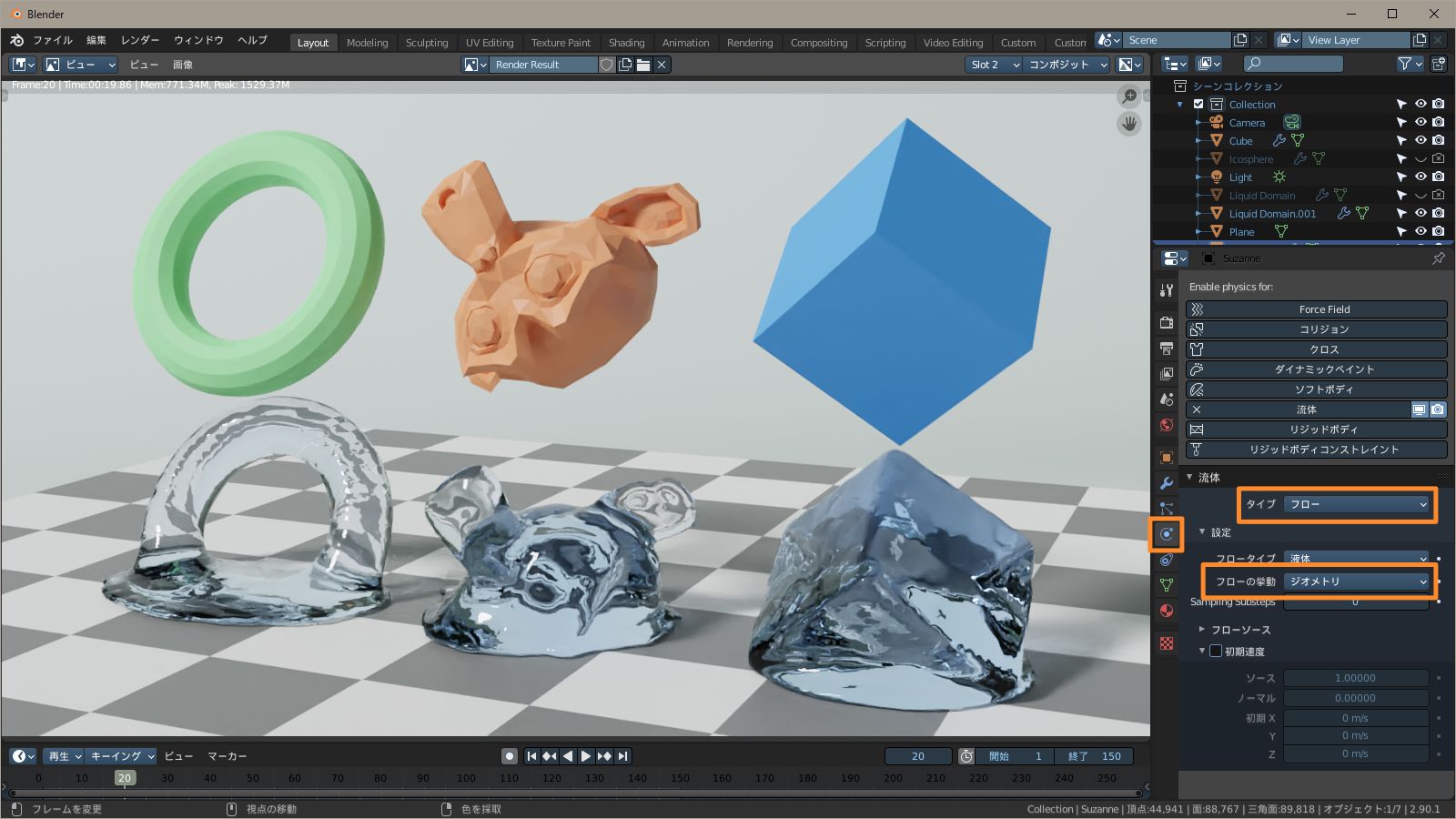Unlink Render Result image with the X icon
Image resolution: width=1456 pixels, height=819 pixels.
coord(662,65)
